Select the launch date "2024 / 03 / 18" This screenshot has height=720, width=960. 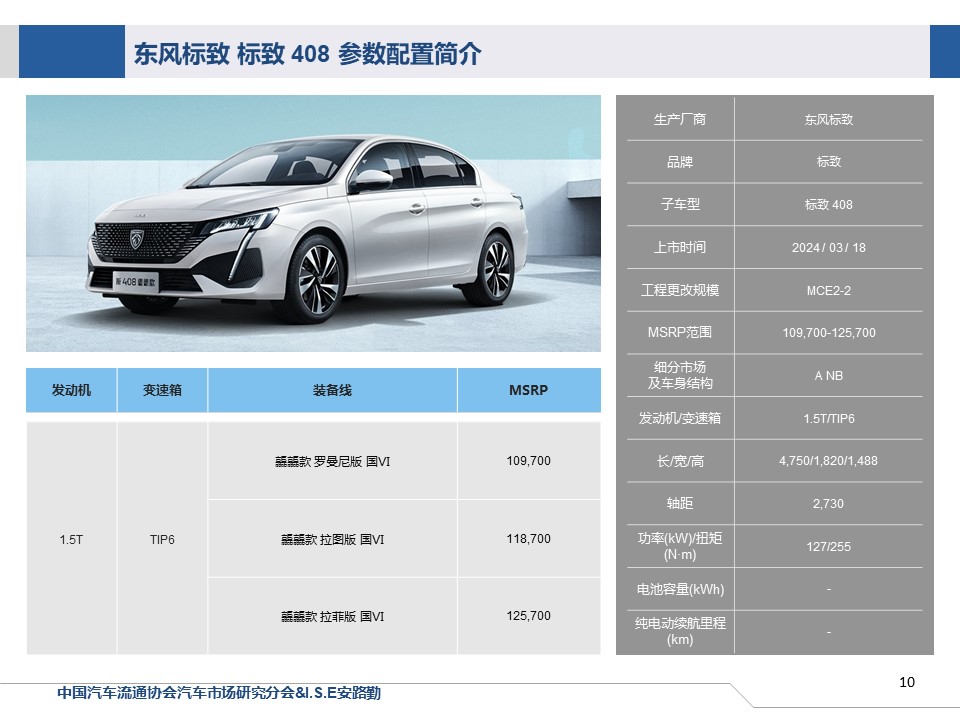pos(828,247)
